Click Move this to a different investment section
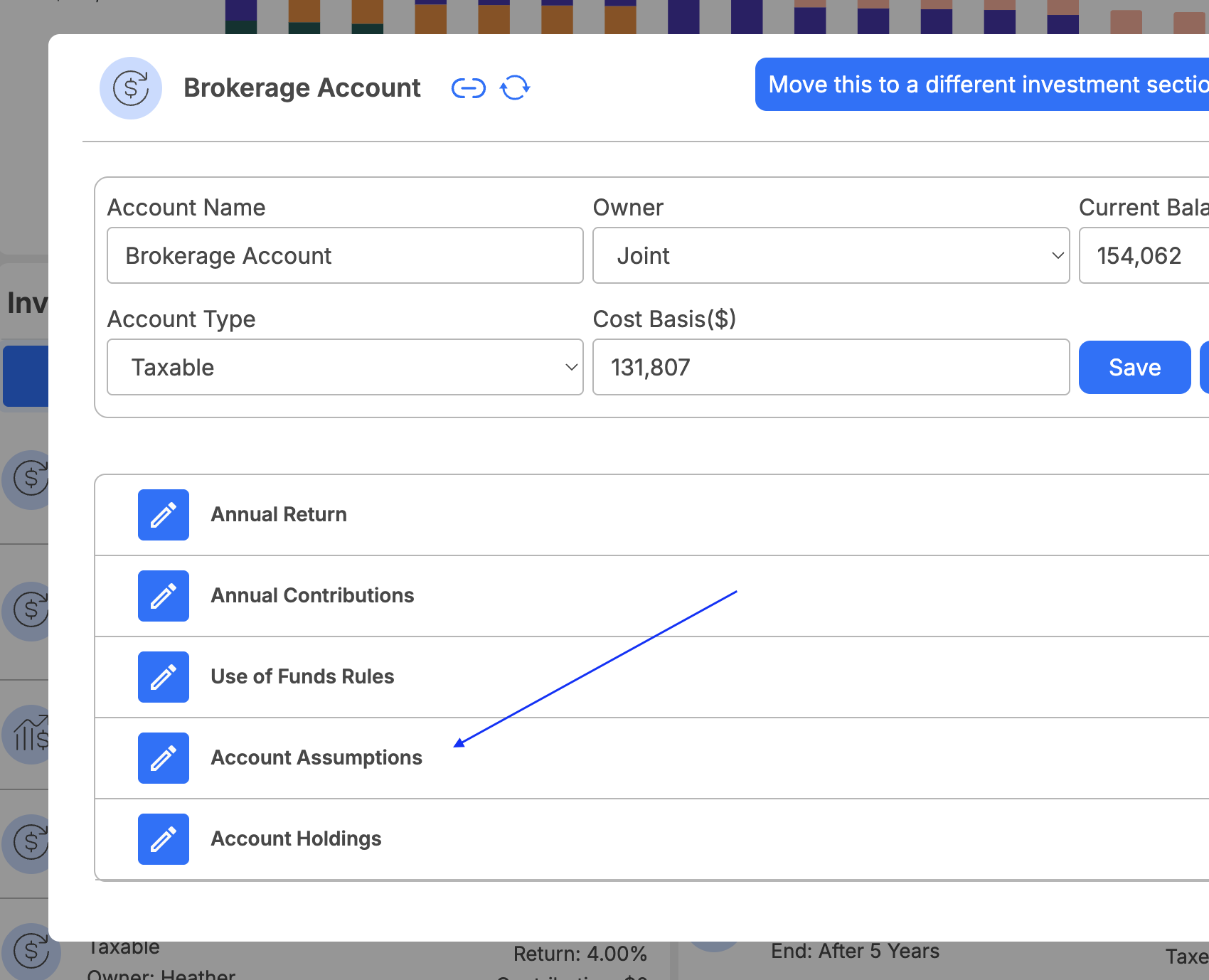 click(x=982, y=85)
